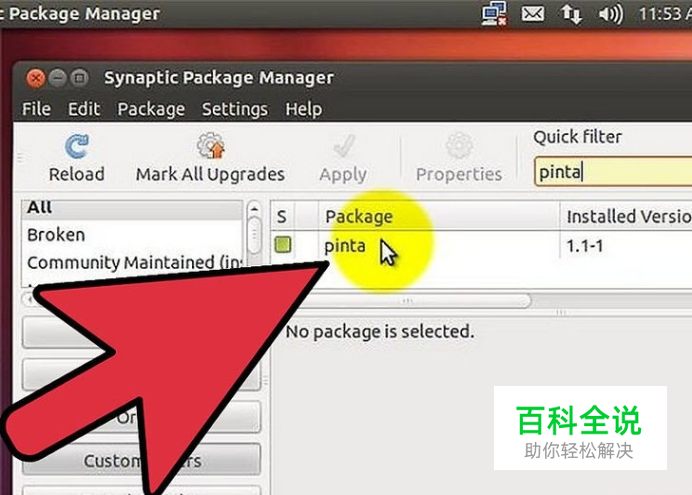Click Mark All Upgrades icon
The width and height of the screenshot is (692, 495).
pos(211,145)
